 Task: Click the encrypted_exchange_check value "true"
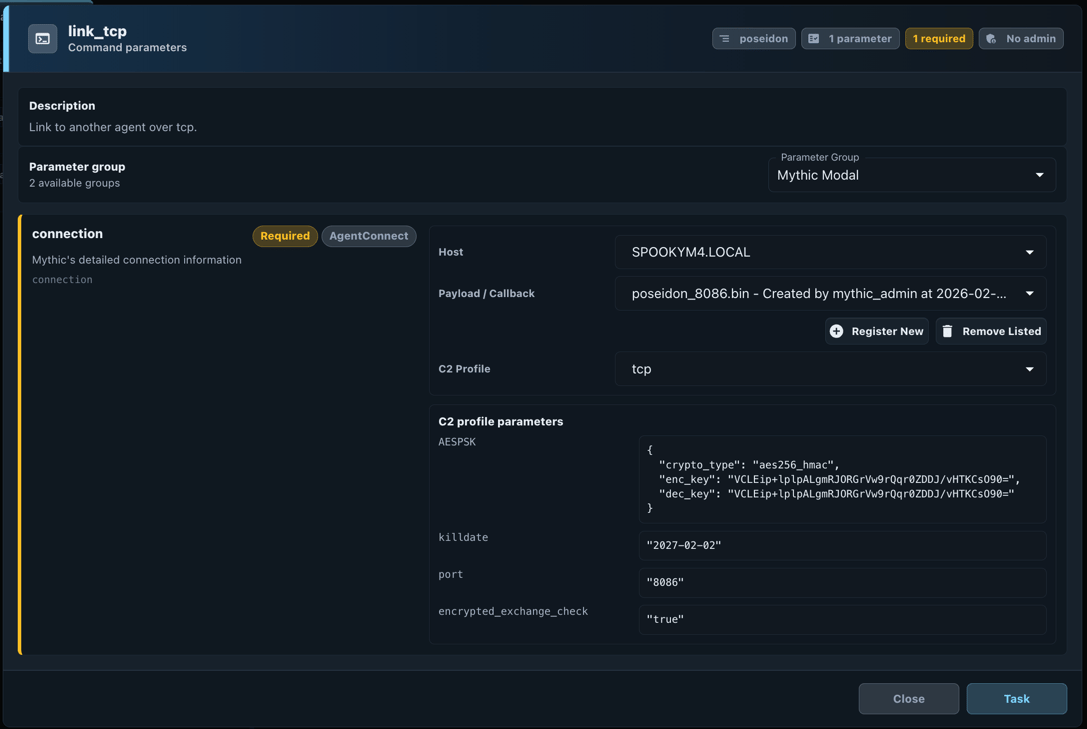tap(842, 620)
